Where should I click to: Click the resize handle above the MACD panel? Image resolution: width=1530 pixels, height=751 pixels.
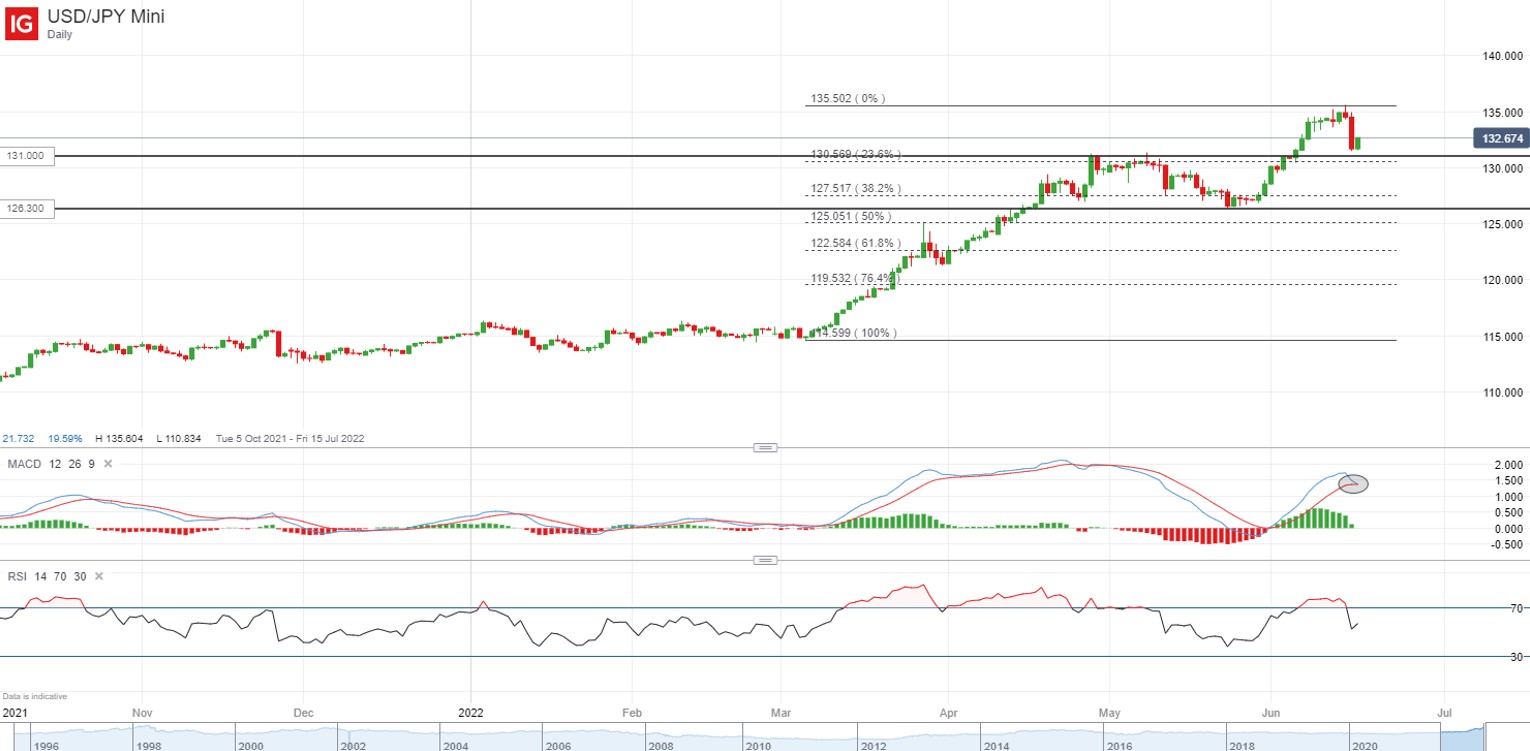coord(765,448)
